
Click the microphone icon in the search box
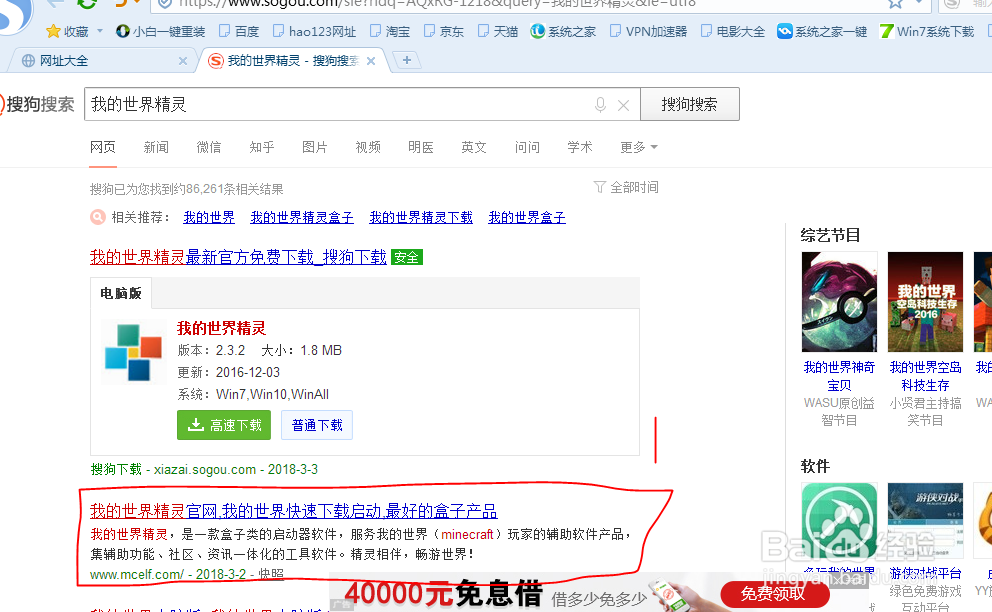tap(600, 103)
